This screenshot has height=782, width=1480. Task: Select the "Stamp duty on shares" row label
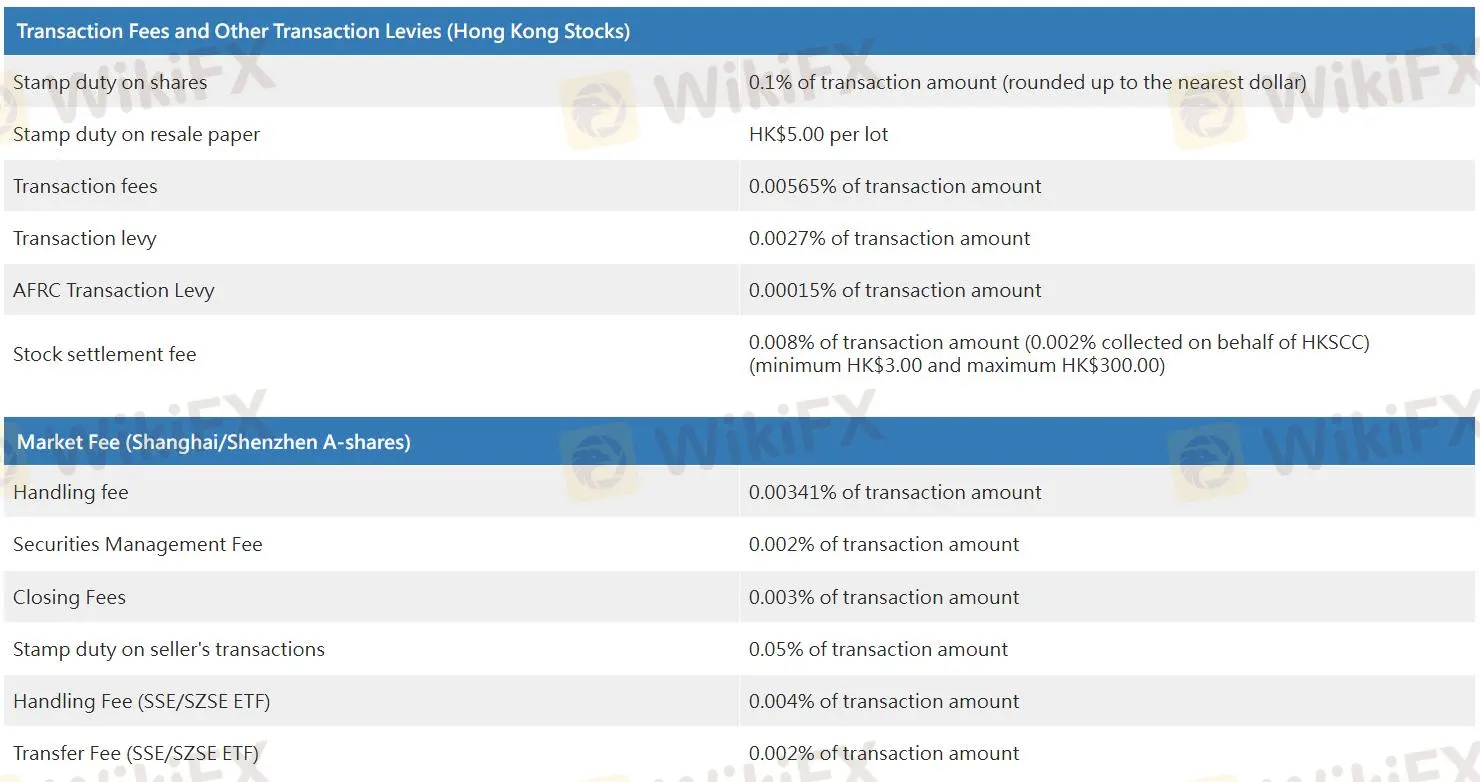pyautogui.click(x=110, y=82)
